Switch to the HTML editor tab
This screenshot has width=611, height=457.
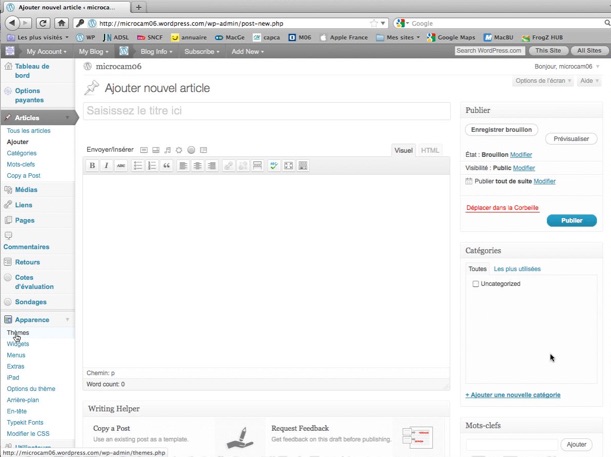click(430, 150)
